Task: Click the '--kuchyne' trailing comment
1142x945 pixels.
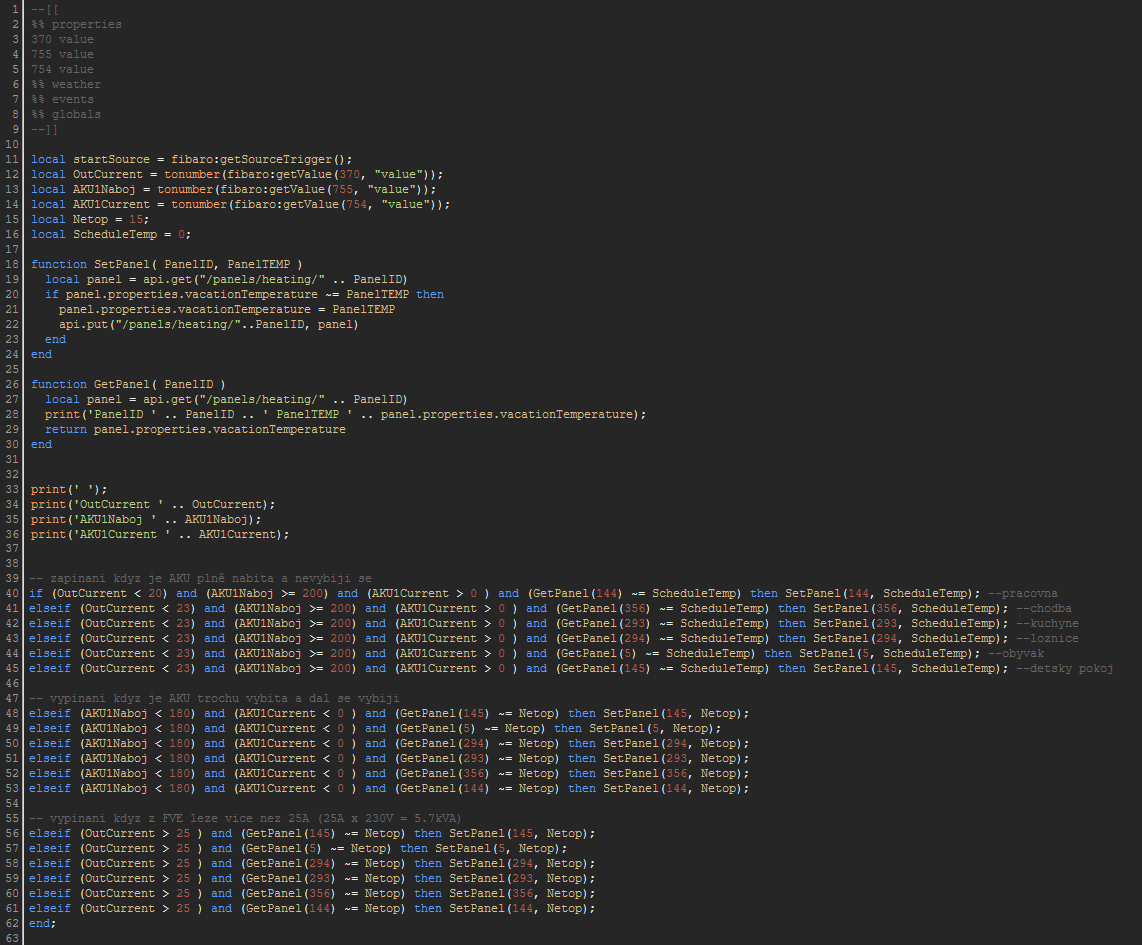Action: pyautogui.click(x=1046, y=623)
